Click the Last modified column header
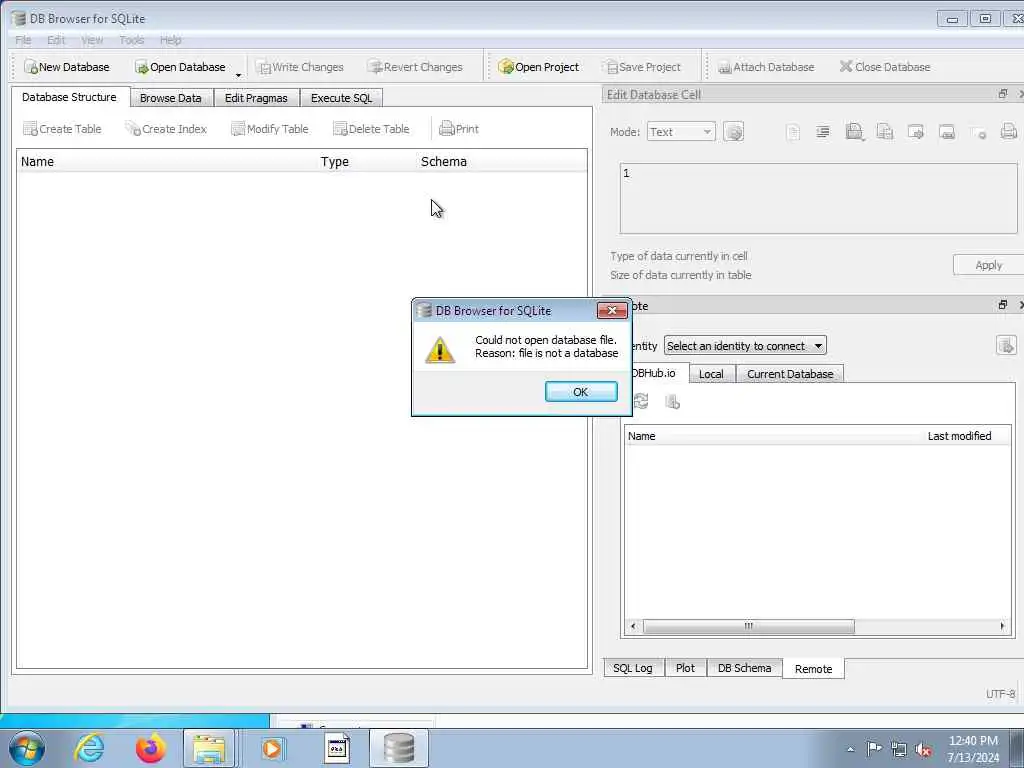1024x768 pixels. [x=959, y=436]
